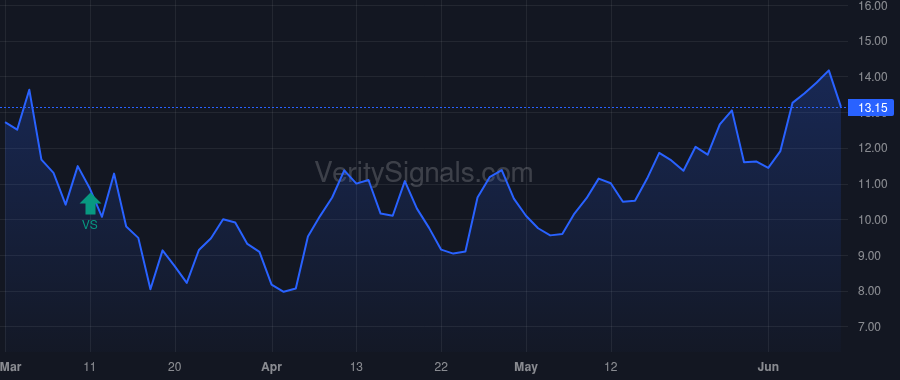The height and width of the screenshot is (380, 900).
Task: Click the 13 date axis label
Action: click(x=356, y=367)
